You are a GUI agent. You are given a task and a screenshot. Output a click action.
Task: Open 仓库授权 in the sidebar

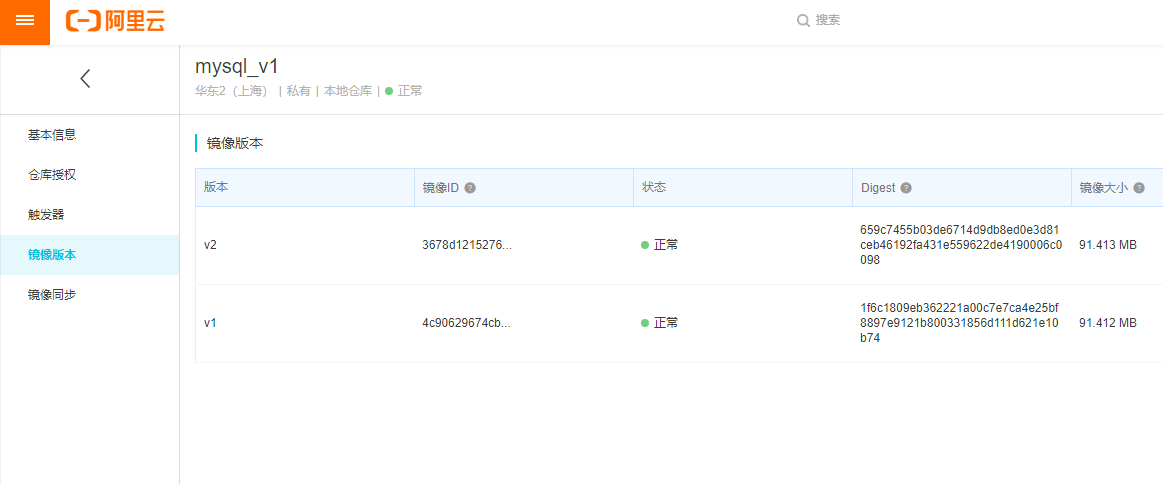point(52,175)
